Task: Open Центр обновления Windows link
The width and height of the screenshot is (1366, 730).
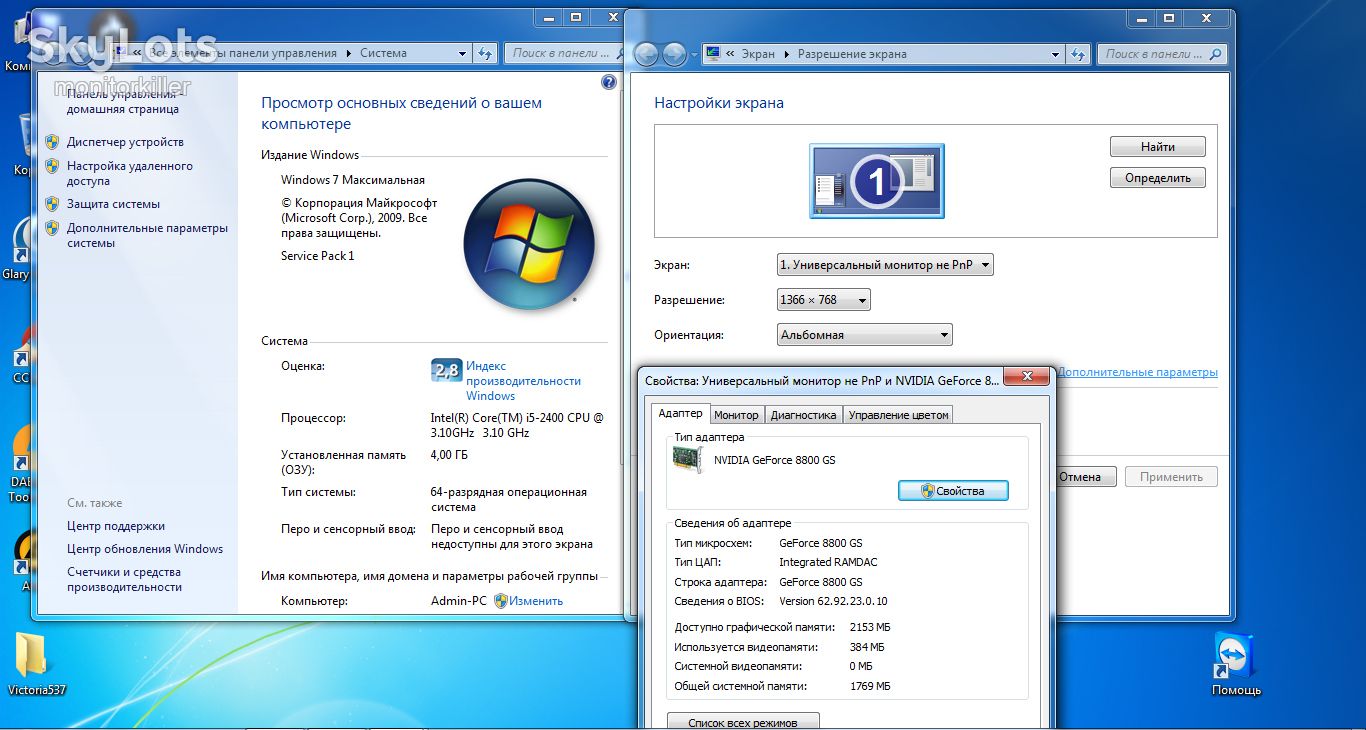Action: 145,549
